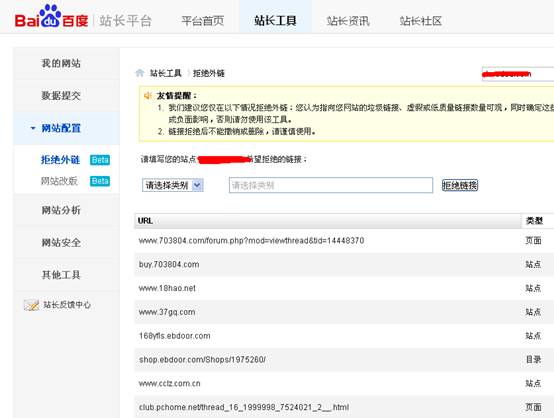Click 页面 type for 703804 forum row
The image size is (554, 418).
(533, 241)
